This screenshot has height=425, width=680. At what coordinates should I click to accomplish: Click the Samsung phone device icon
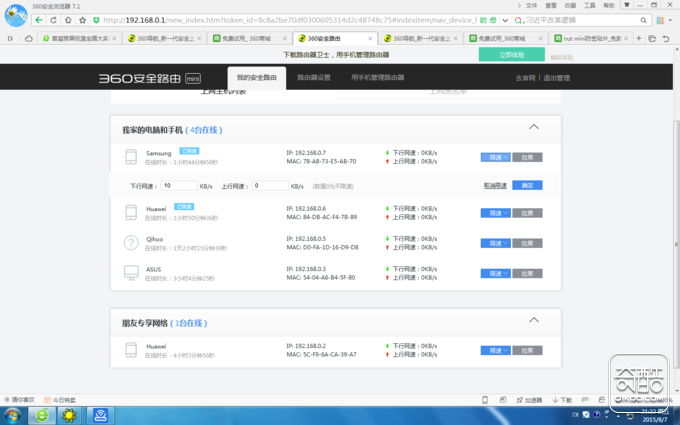131,157
